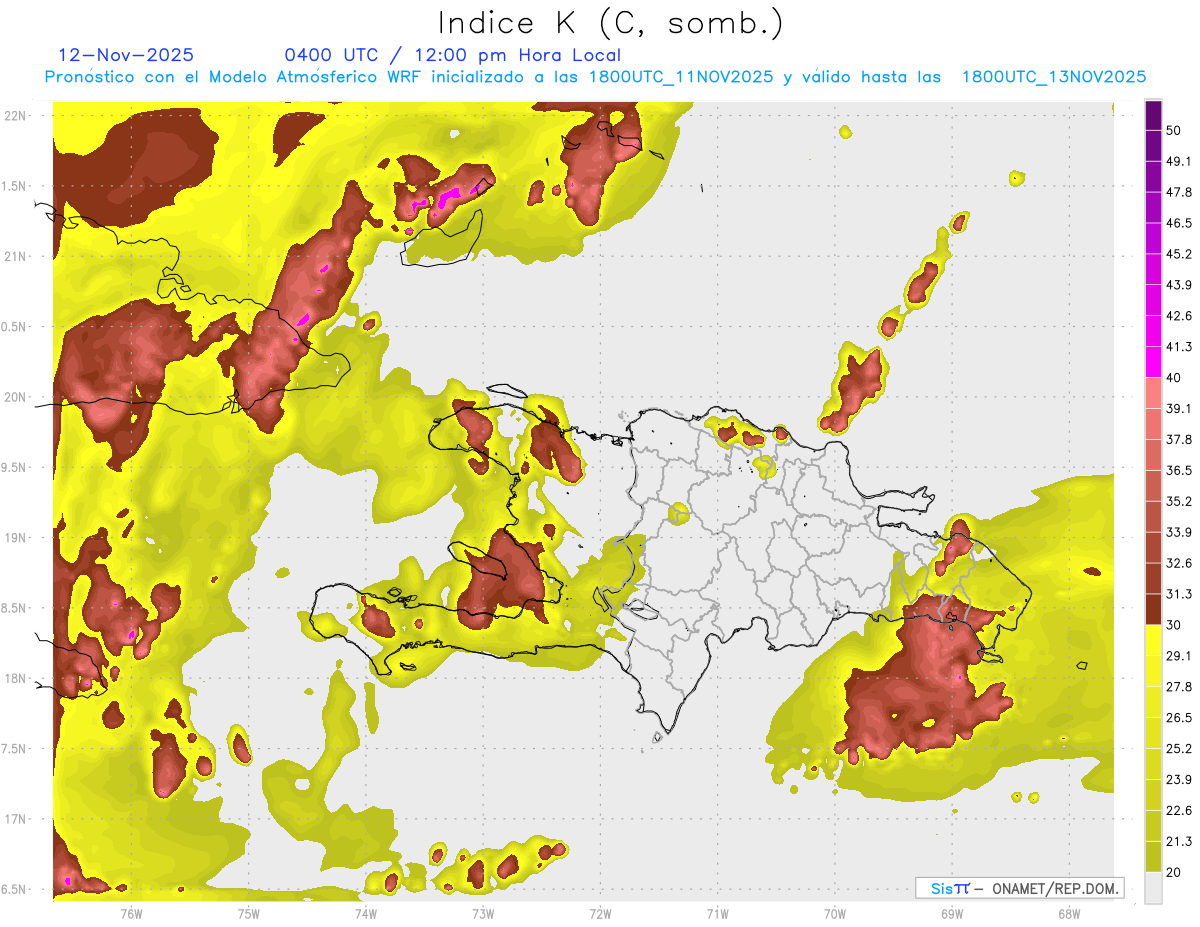Click the colorbar value '31.3'
The image size is (1200, 927).
[1180, 594]
